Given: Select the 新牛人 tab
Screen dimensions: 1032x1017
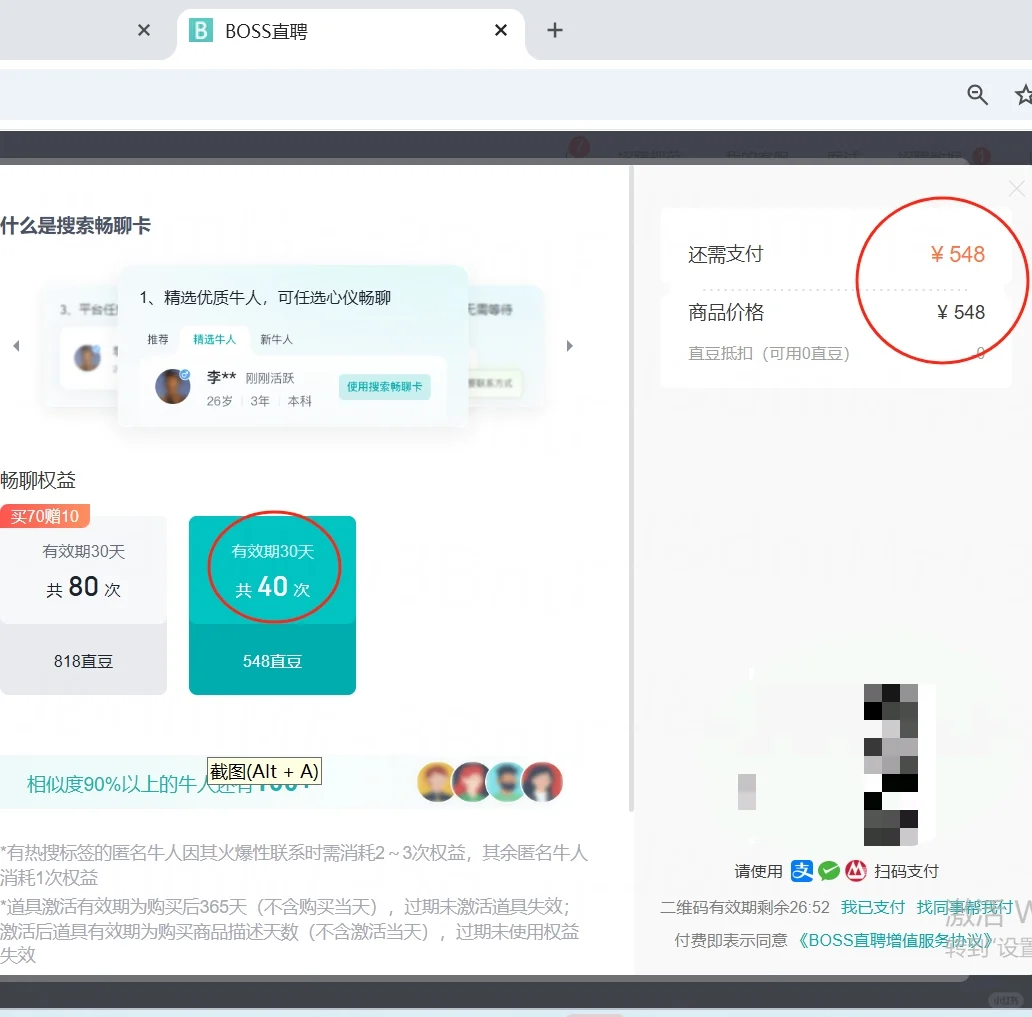Looking at the screenshot, I should 276,339.
